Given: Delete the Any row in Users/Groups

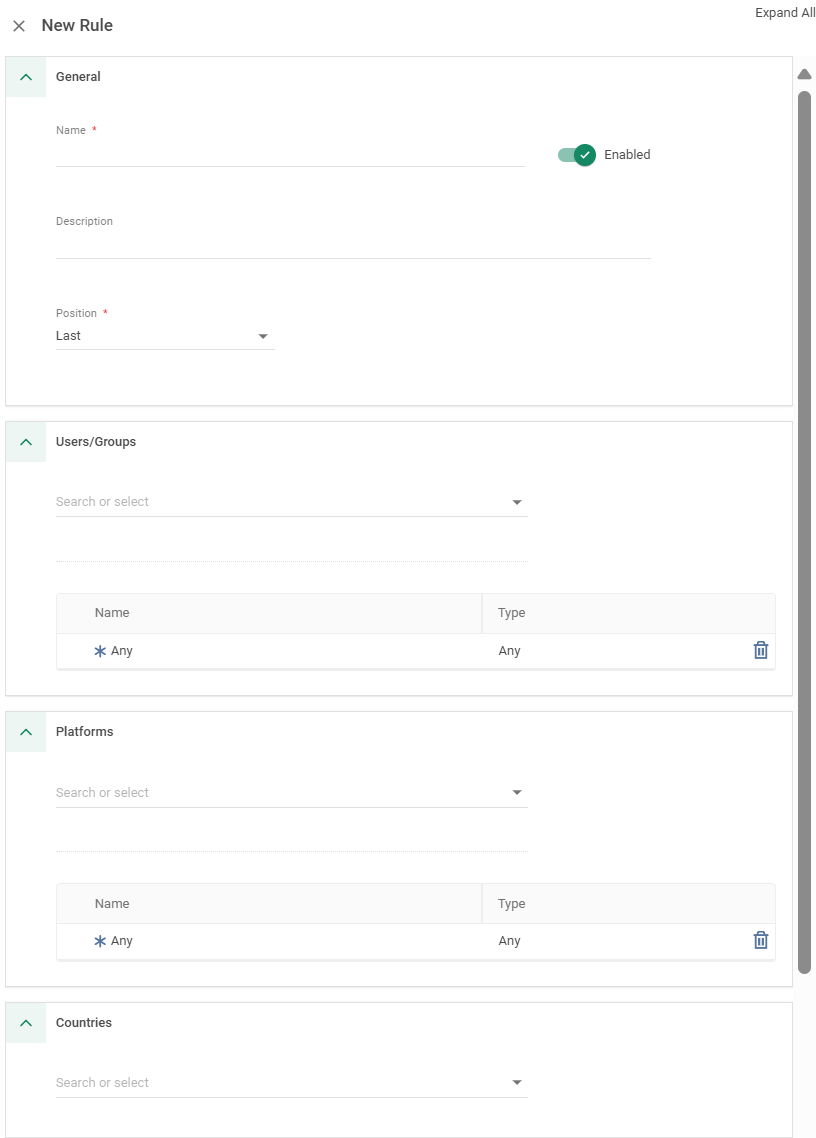Looking at the screenshot, I should click(760, 650).
